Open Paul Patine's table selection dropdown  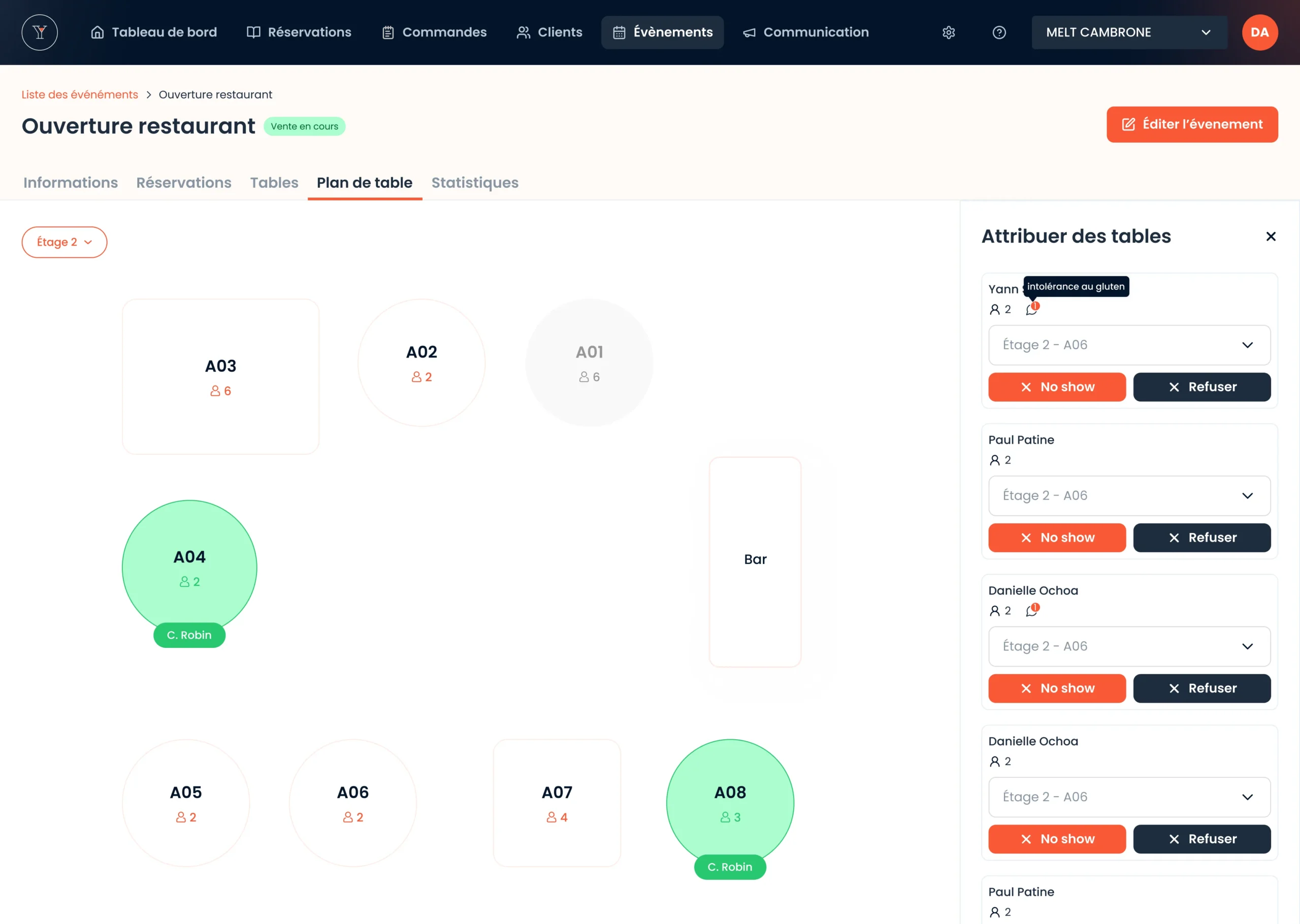click(1129, 496)
